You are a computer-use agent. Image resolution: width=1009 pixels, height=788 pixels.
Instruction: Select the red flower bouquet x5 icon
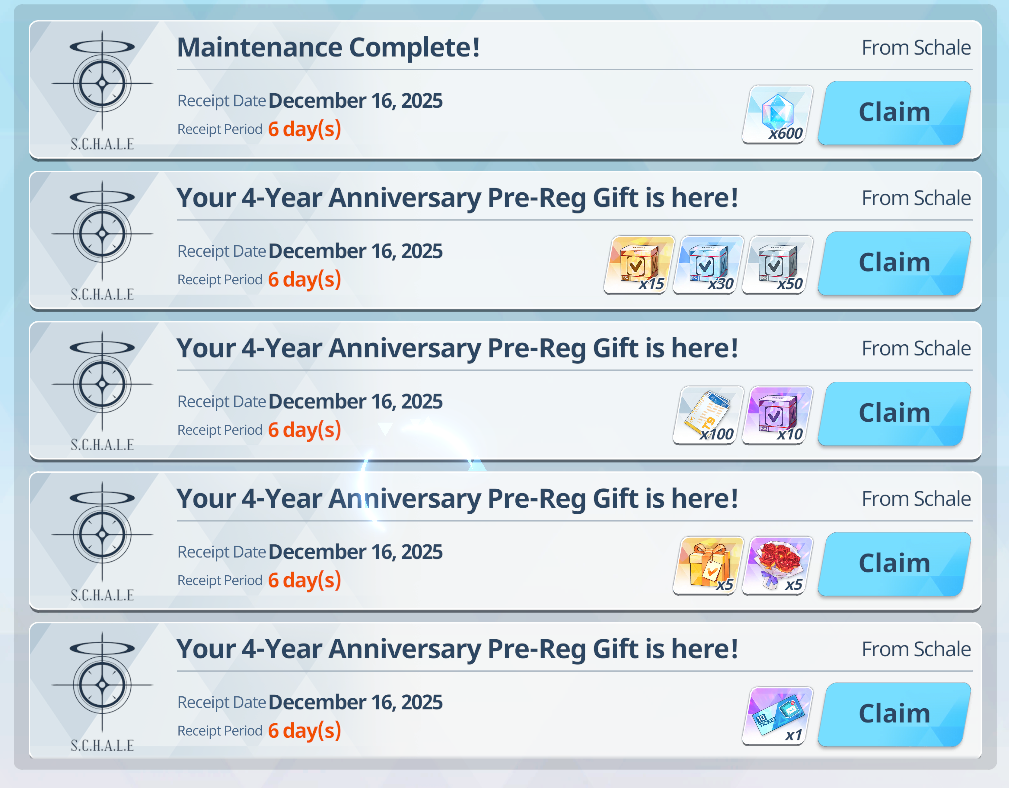click(777, 566)
